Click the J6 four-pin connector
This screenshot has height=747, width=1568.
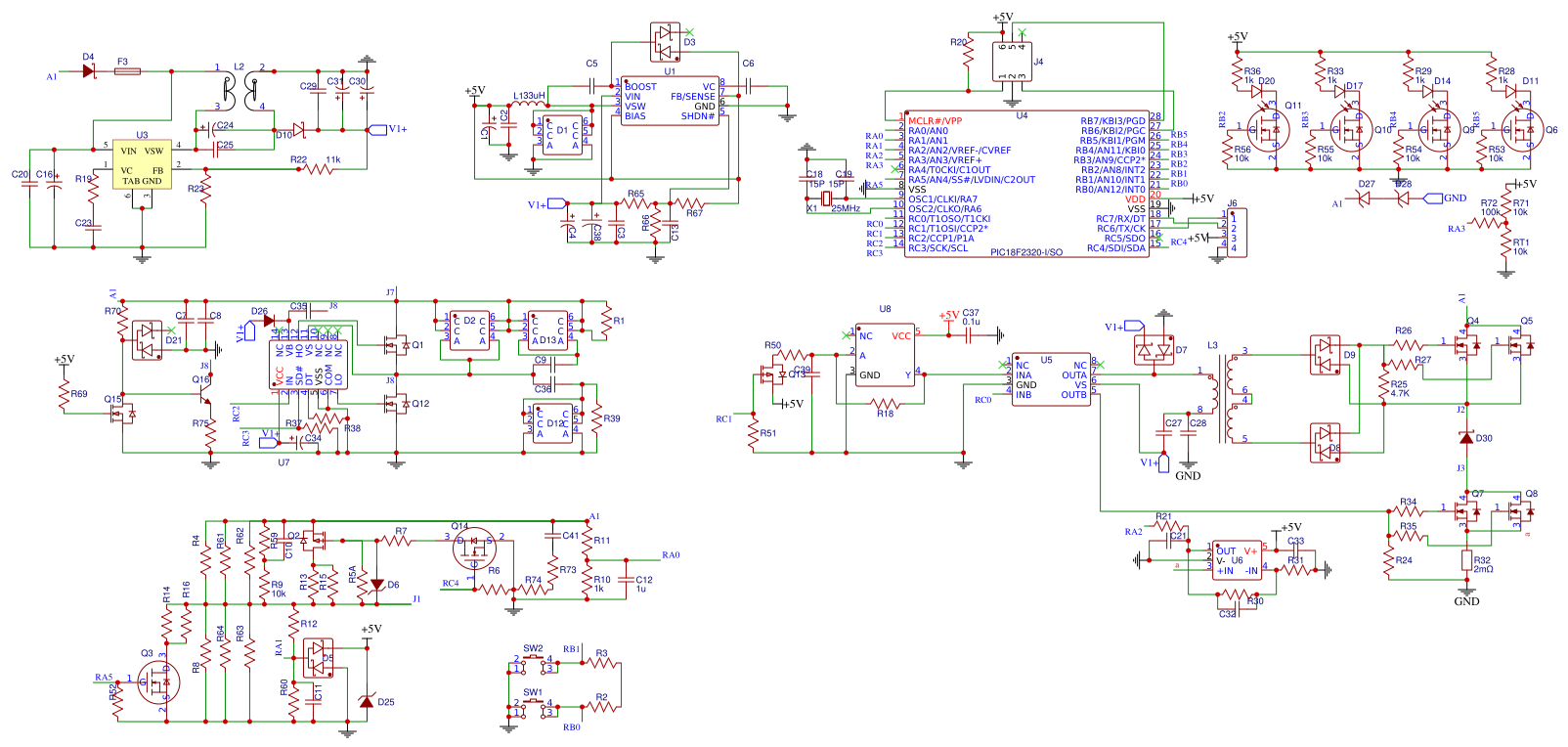1234,233
